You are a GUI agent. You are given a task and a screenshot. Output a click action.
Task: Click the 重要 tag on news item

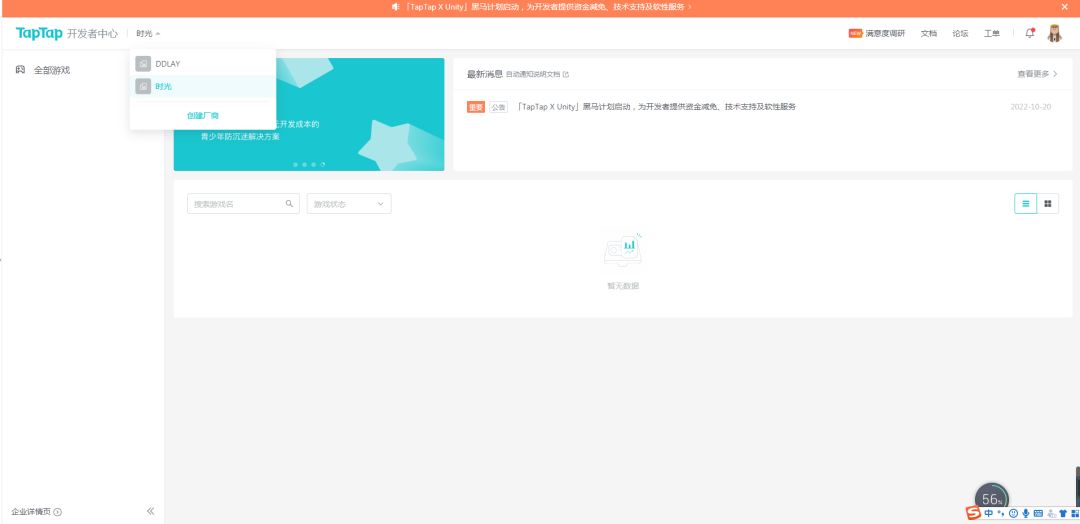tap(475, 107)
